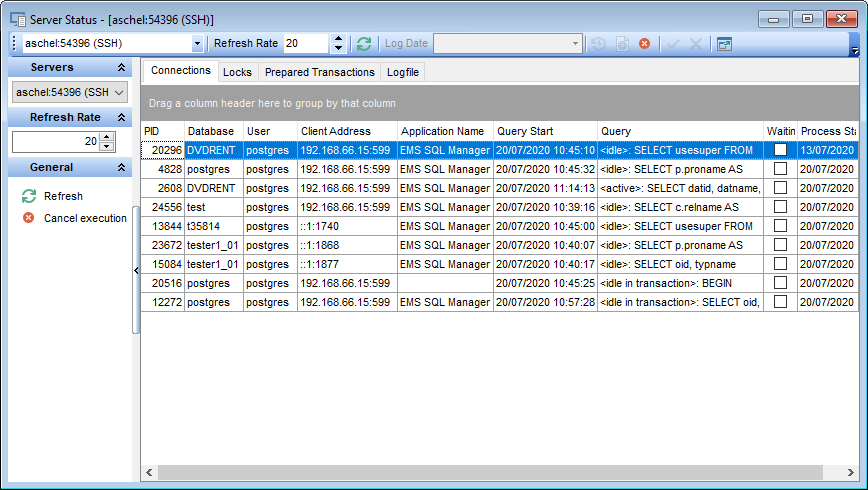Viewport: 868px width, 490px height.
Task: Increase the sidebar Refresh Rate spinner
Action: pyautogui.click(x=107, y=137)
